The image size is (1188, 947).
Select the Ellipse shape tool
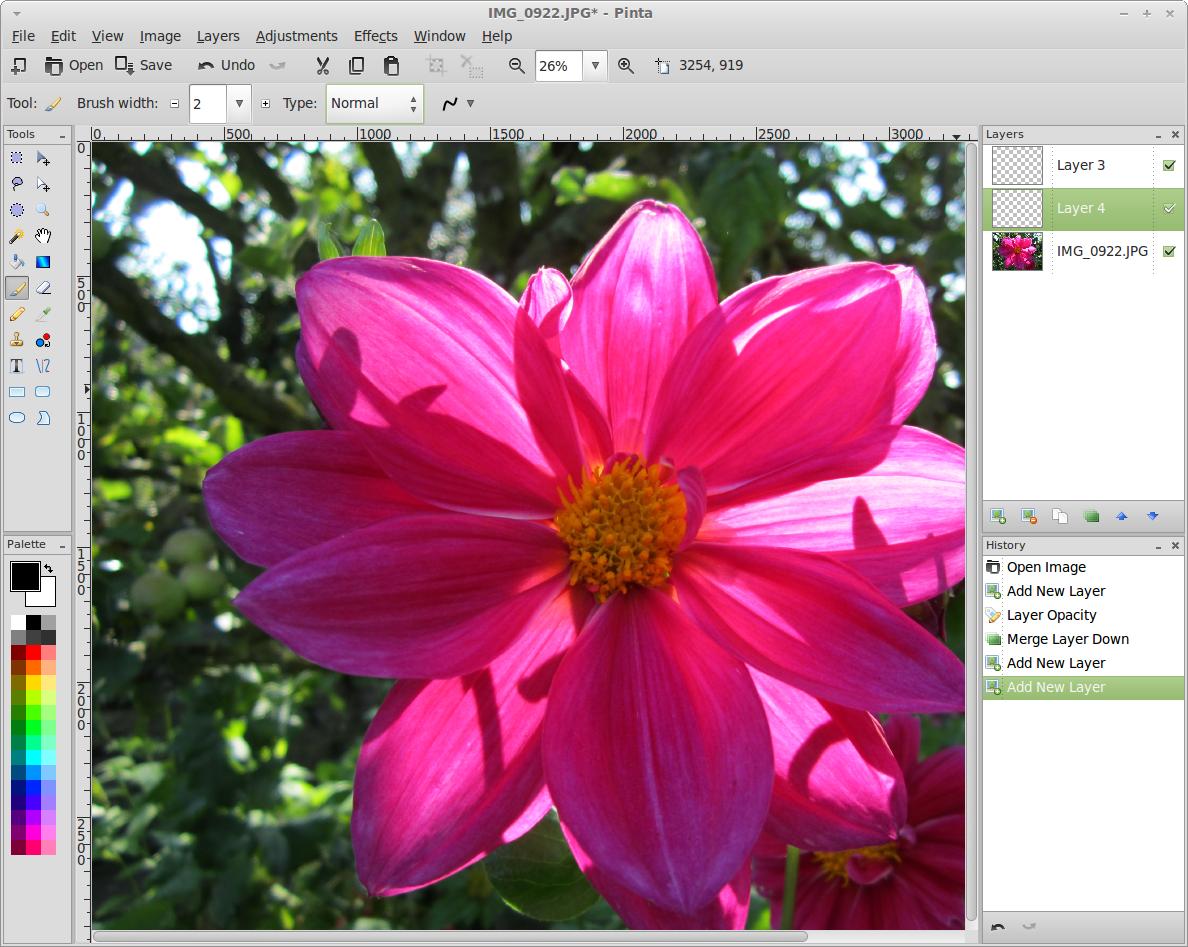click(x=17, y=417)
